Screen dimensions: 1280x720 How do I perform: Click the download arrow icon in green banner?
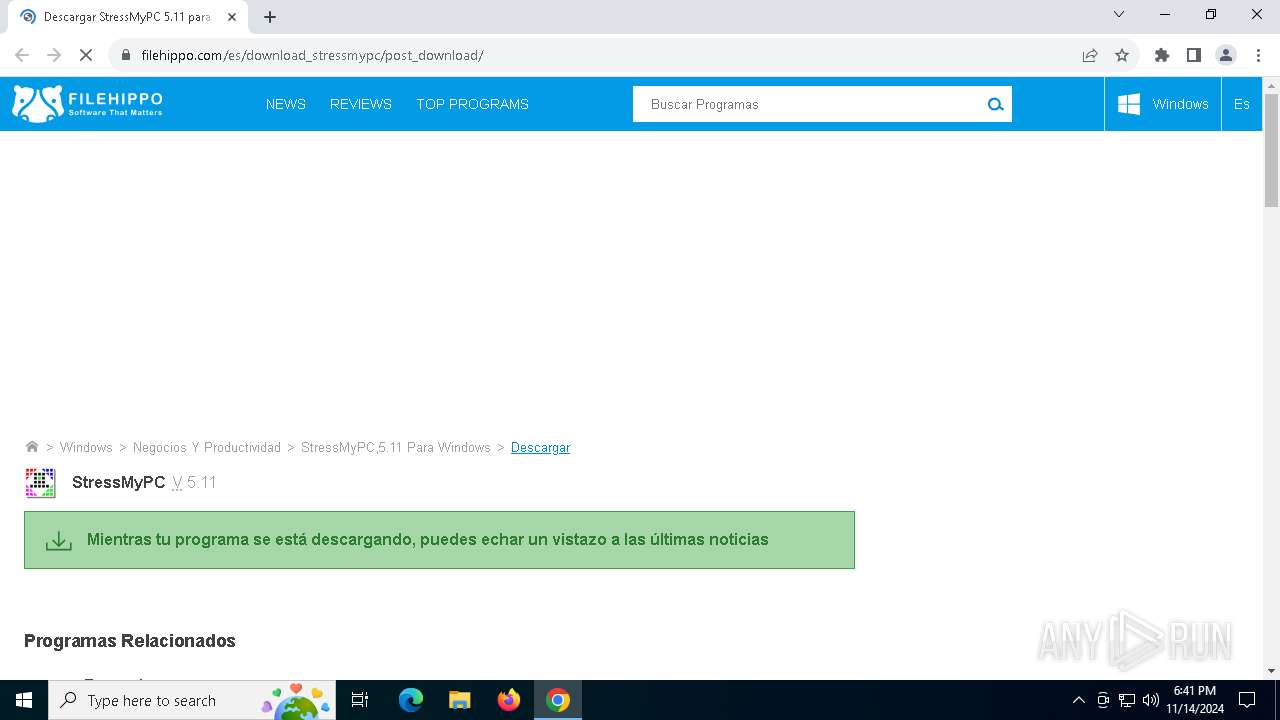(x=59, y=541)
